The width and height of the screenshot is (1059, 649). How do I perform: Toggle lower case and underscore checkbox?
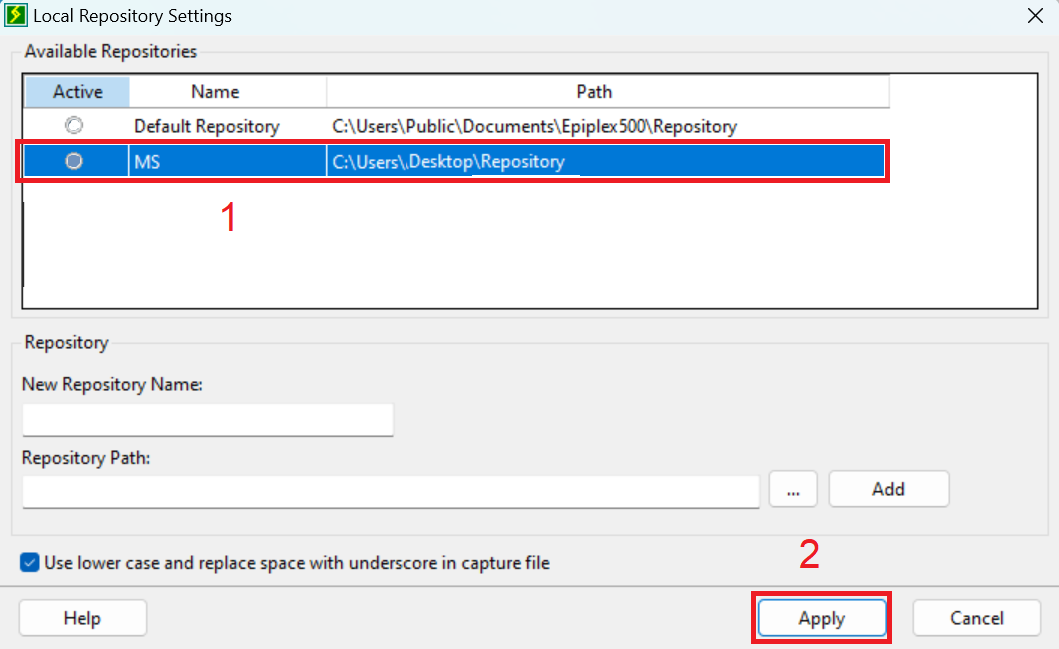pos(30,563)
